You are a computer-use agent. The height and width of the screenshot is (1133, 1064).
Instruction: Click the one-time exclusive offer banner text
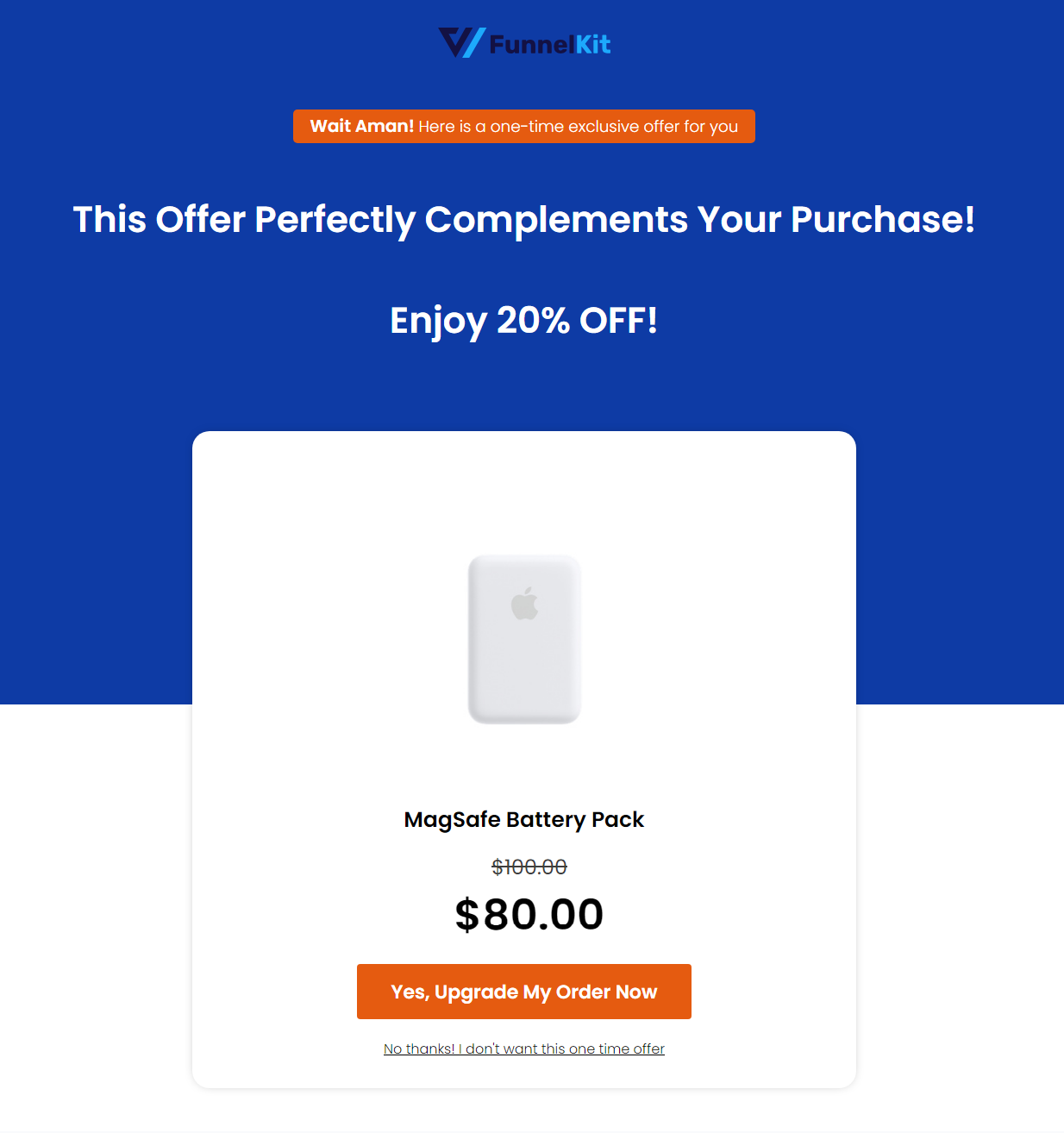click(579, 127)
